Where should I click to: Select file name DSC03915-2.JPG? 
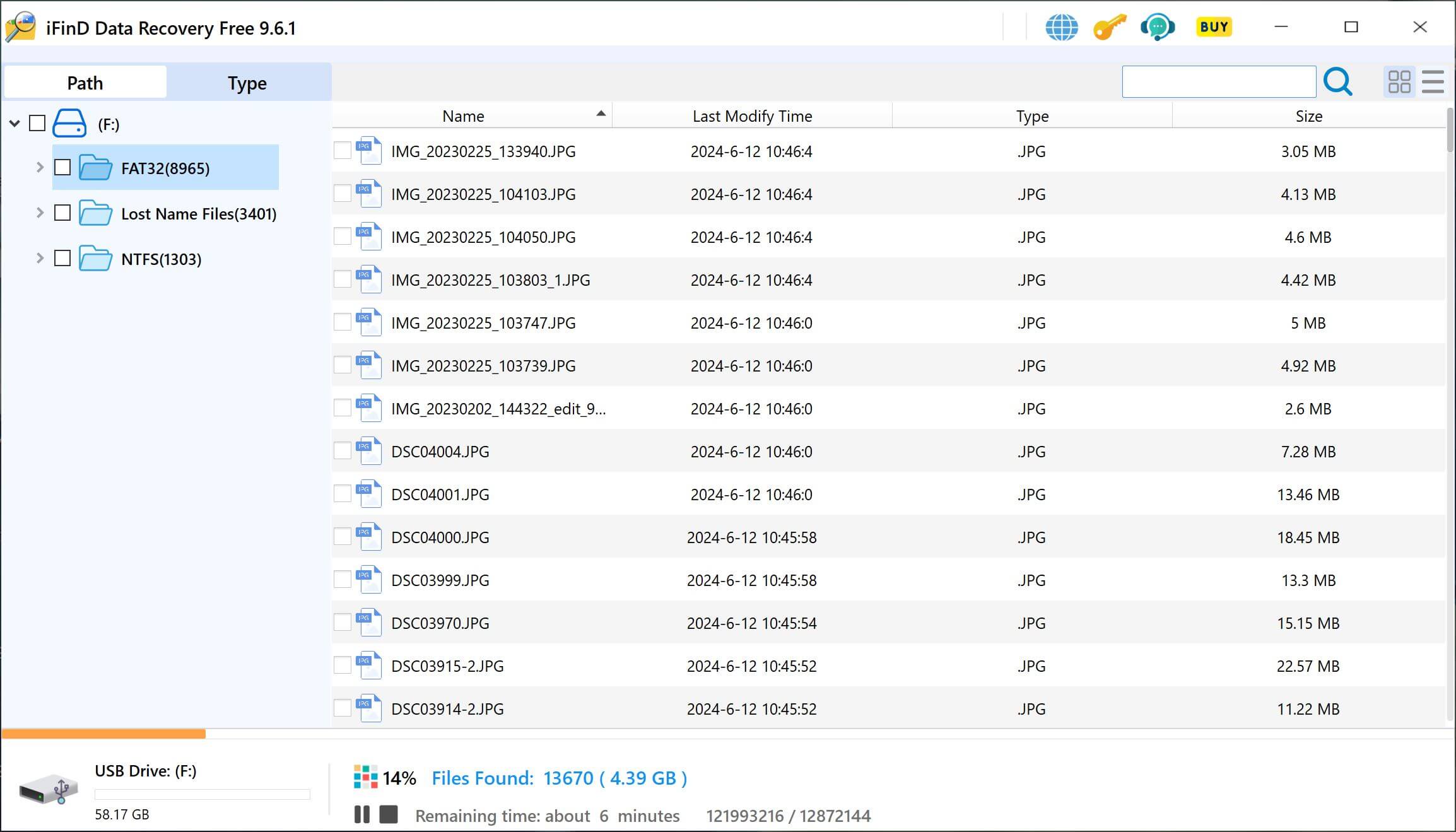pyautogui.click(x=447, y=666)
